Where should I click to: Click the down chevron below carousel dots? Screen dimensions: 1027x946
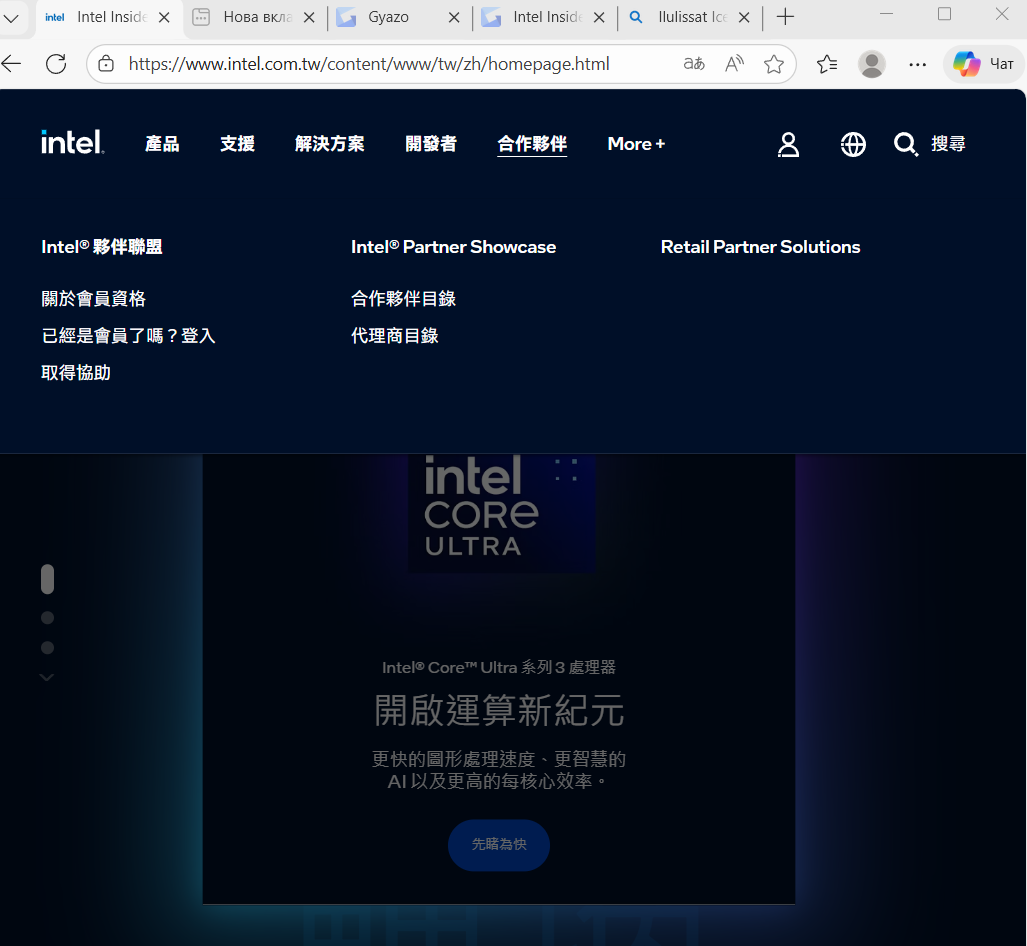(x=47, y=677)
